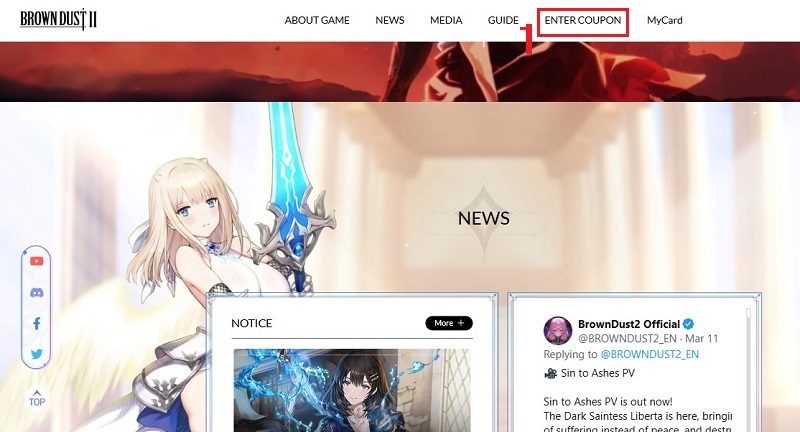This screenshot has width=800, height=432.
Task: Open the GUIDE menu item
Action: [x=503, y=20]
